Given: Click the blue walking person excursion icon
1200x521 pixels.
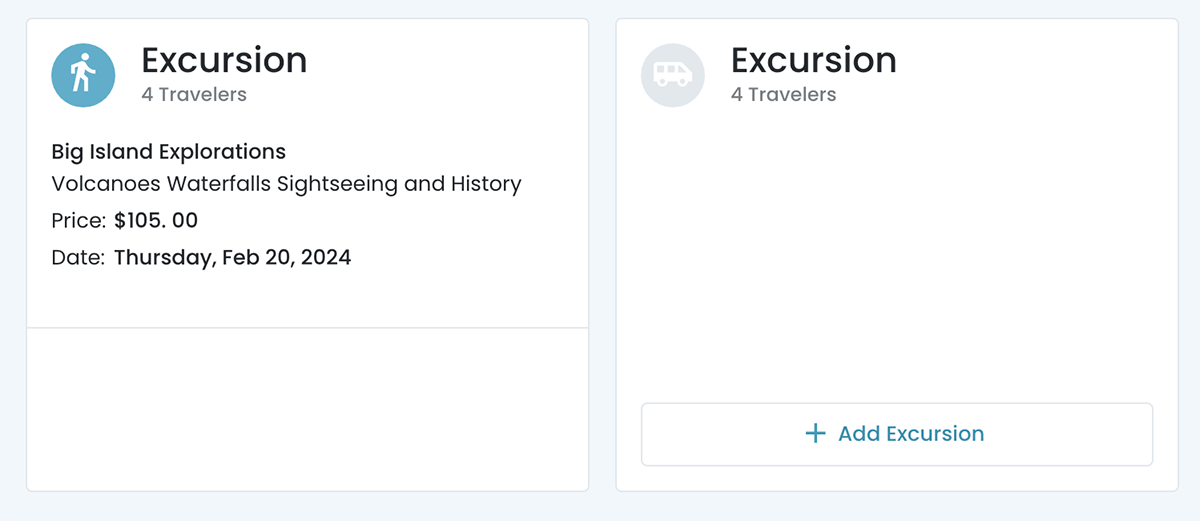Looking at the screenshot, I should pyautogui.click(x=83, y=75).
